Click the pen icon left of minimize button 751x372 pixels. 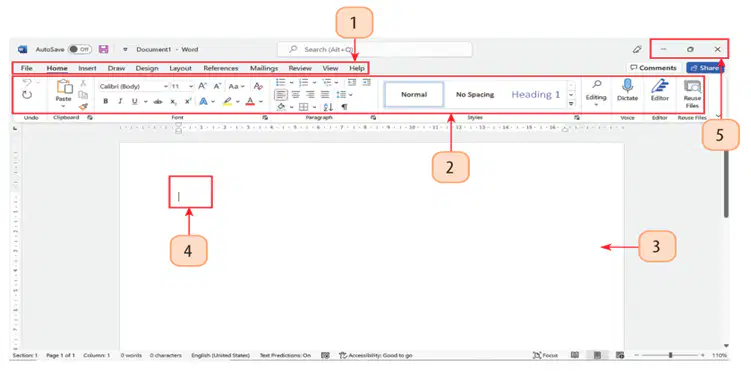point(637,49)
